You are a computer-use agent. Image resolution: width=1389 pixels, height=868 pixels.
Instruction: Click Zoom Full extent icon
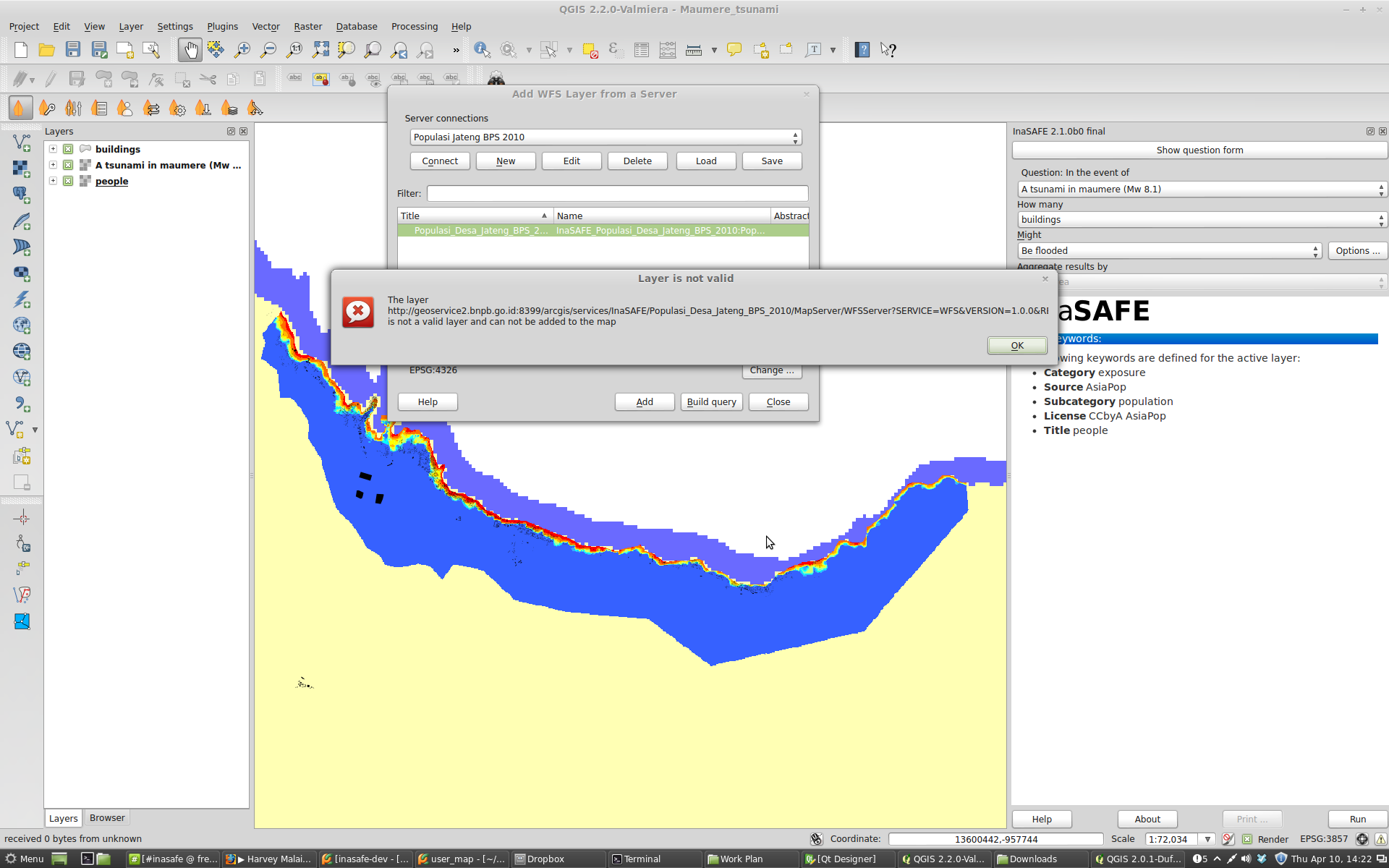pos(320,50)
